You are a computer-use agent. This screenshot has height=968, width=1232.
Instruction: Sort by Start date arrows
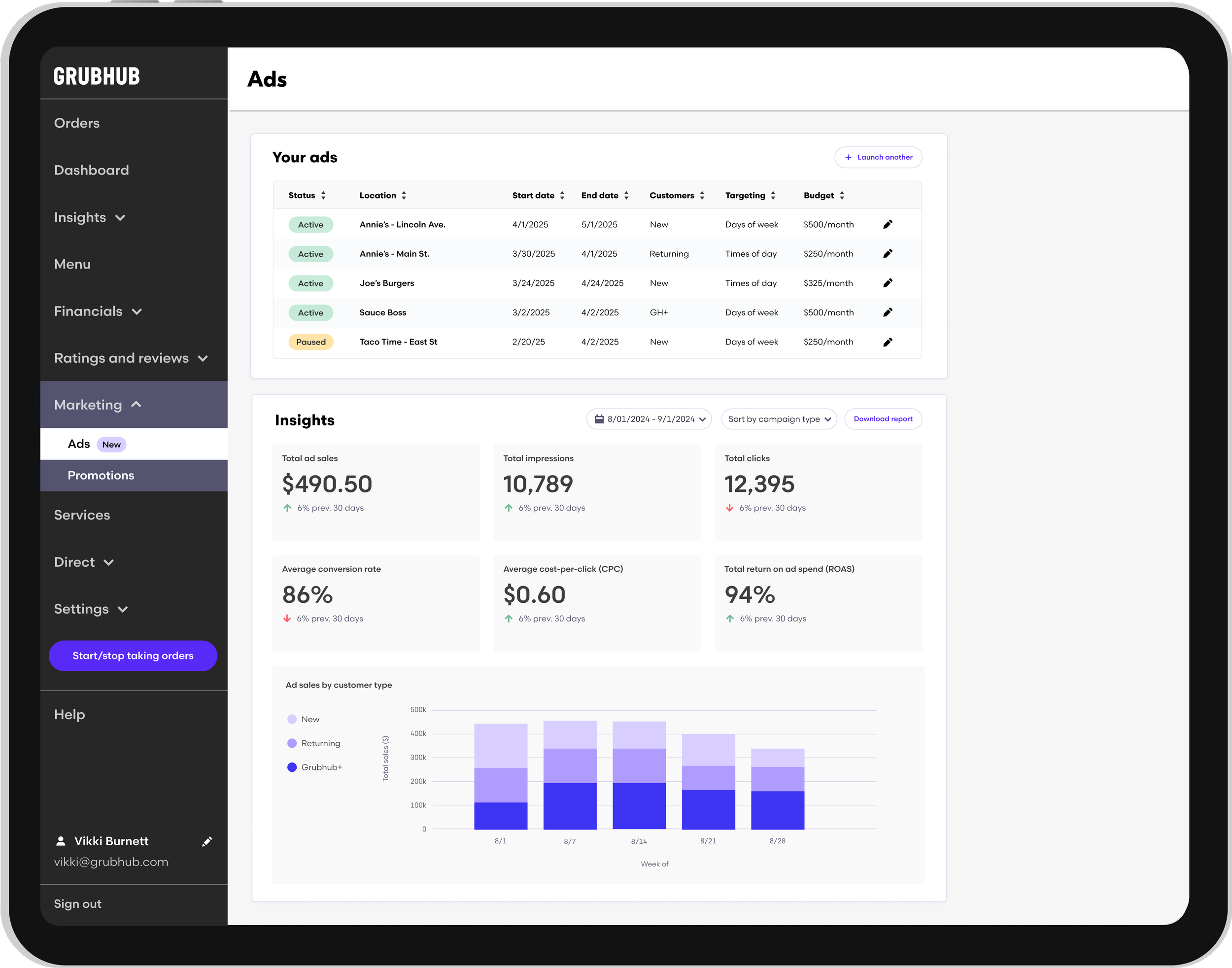pyautogui.click(x=562, y=196)
